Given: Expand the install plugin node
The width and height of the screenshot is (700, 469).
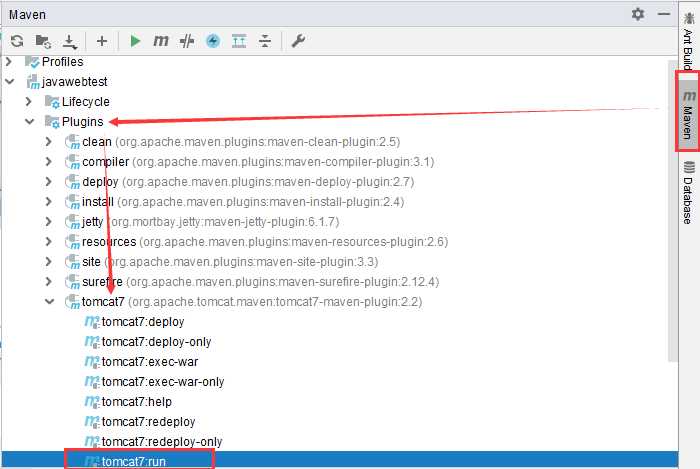Looking at the screenshot, I should (x=49, y=202).
